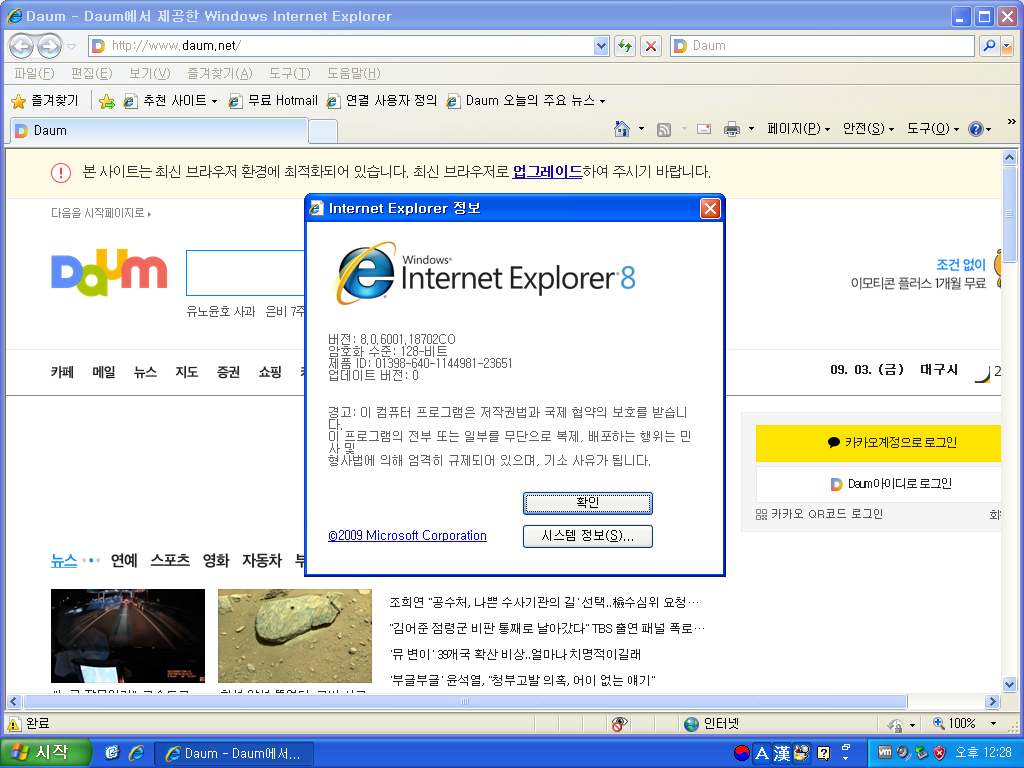The height and width of the screenshot is (768, 1024).
Task: Open recent pages dropdown beside Forward button
Action: pos(72,46)
